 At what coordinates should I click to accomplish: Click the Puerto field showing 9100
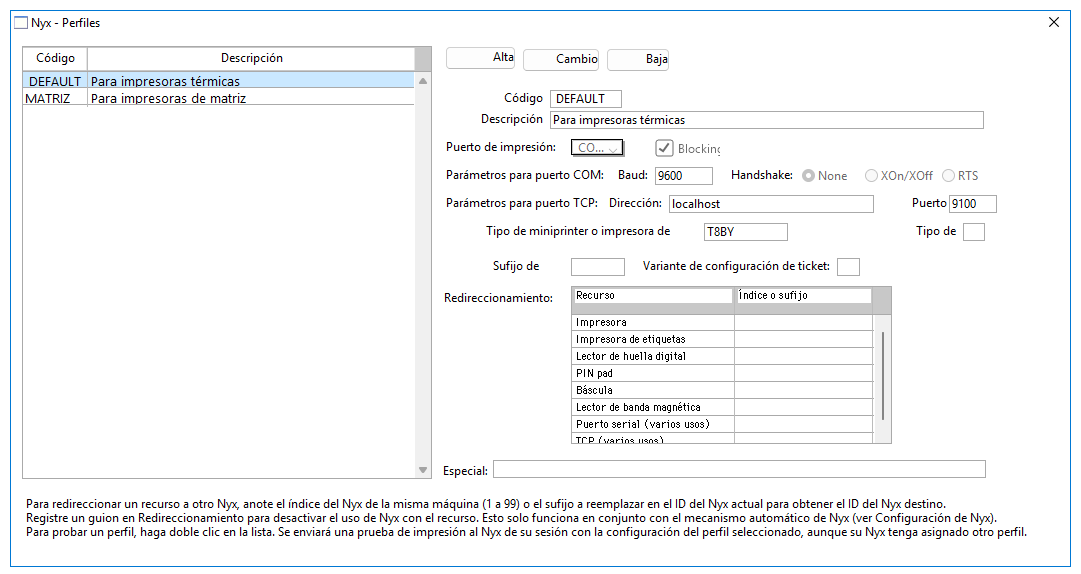(x=973, y=204)
